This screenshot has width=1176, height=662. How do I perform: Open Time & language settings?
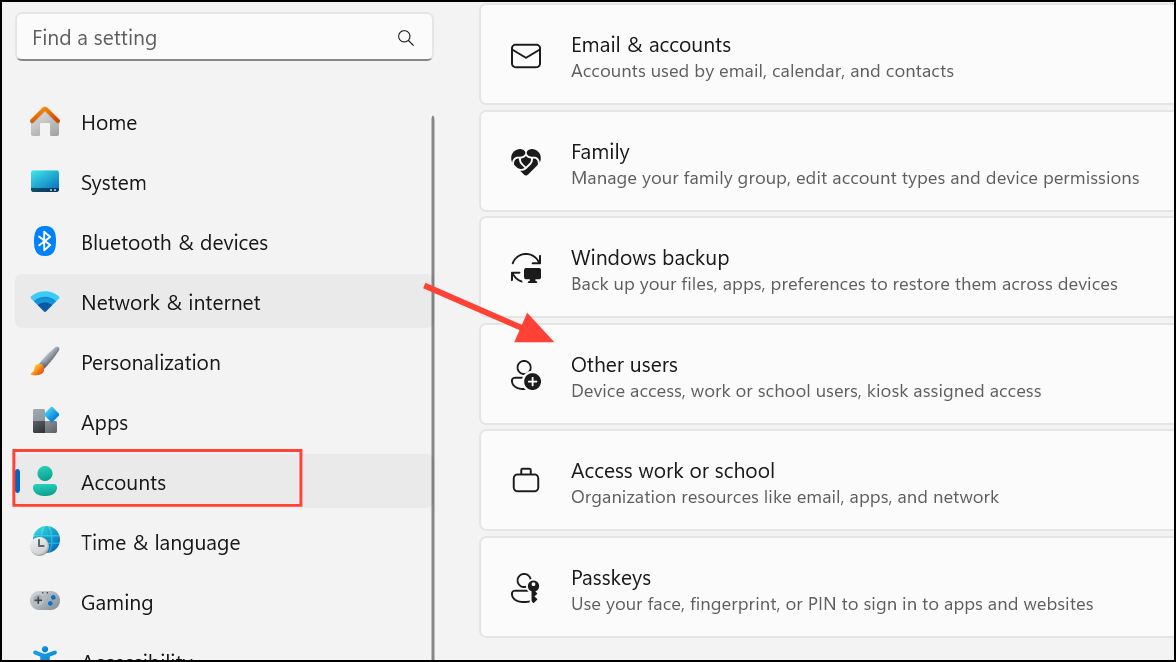[224, 542]
